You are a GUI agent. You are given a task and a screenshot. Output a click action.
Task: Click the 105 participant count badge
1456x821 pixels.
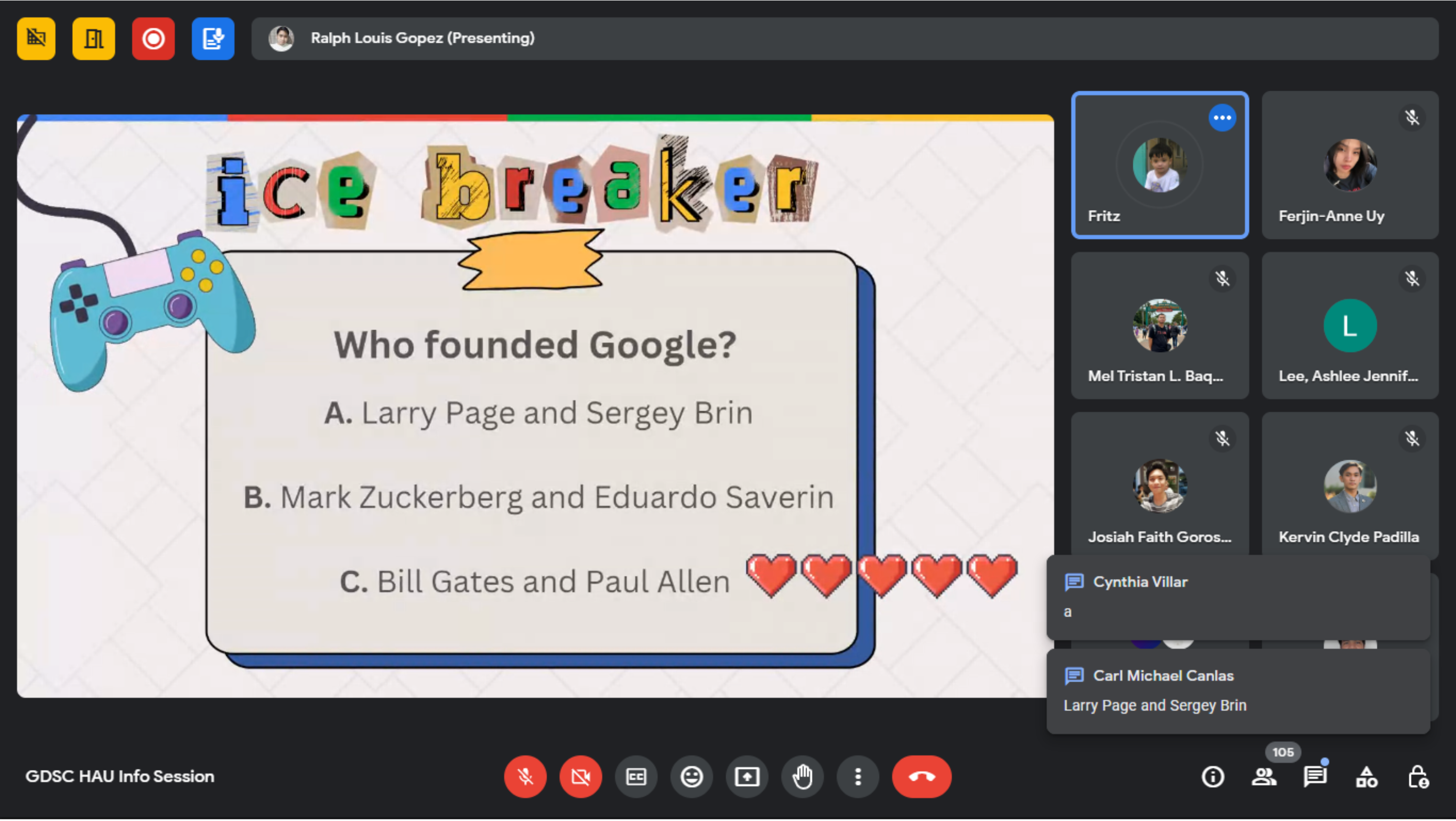point(1282,753)
